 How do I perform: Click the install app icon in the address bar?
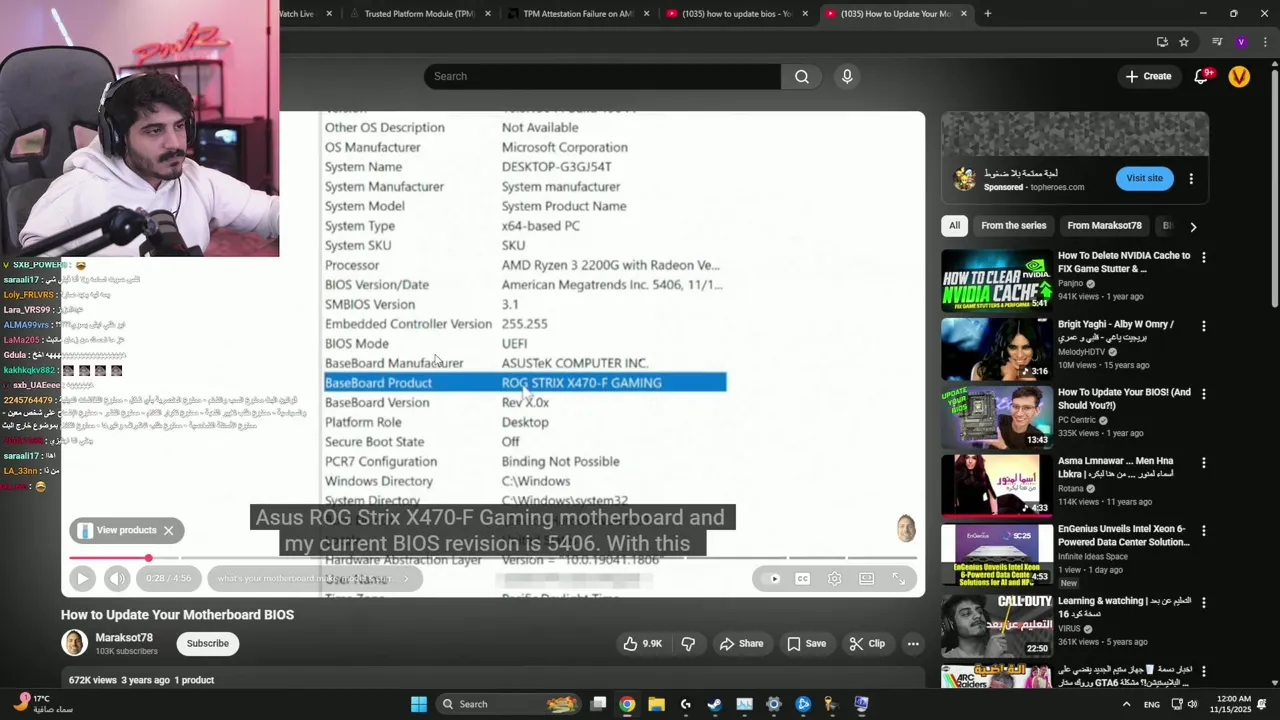tap(1162, 42)
